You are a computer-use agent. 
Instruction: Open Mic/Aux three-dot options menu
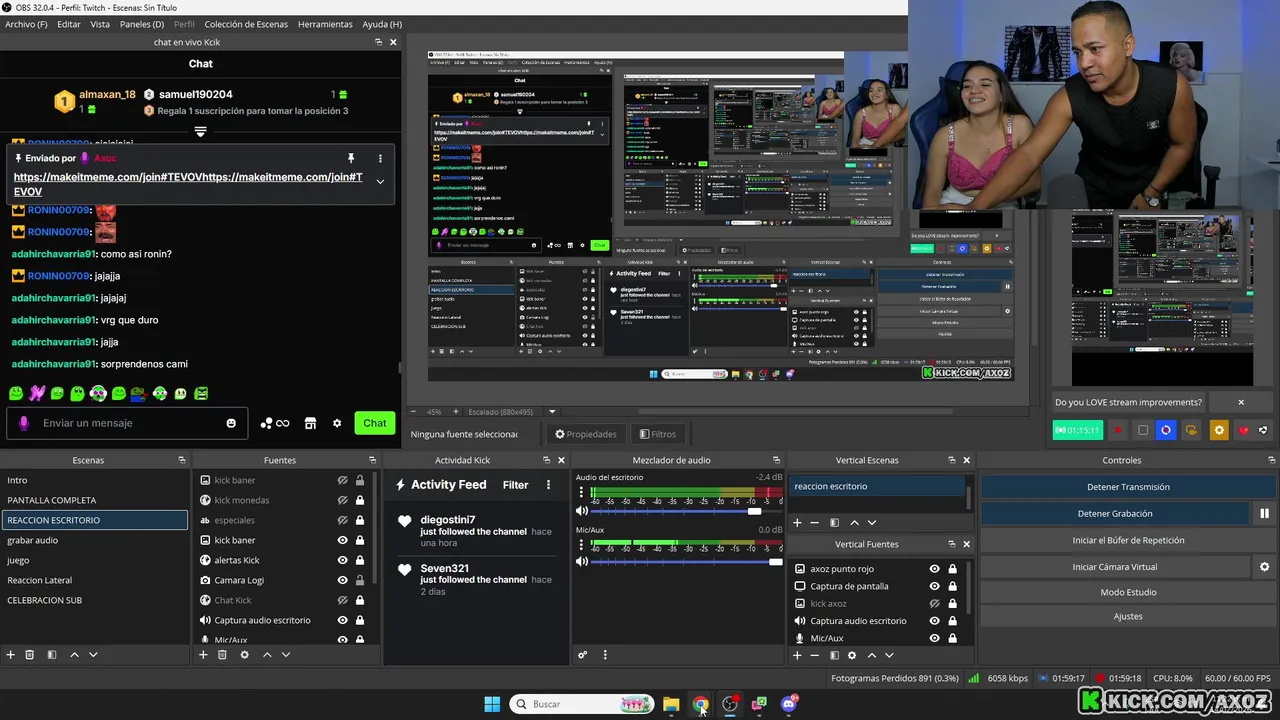[582, 543]
